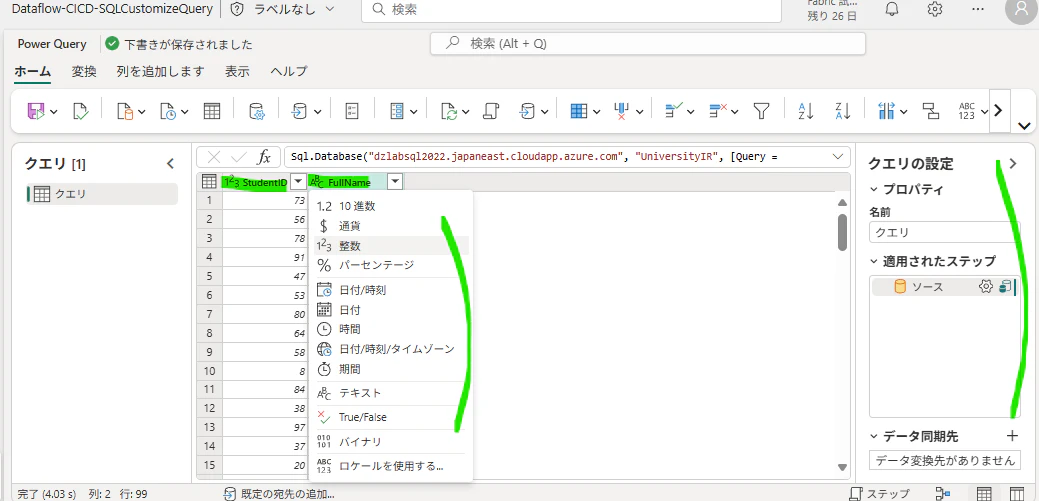Image resolution: width=1039 pixels, height=501 pixels.
Task: Click the Filter rows funnel icon
Action: click(761, 111)
